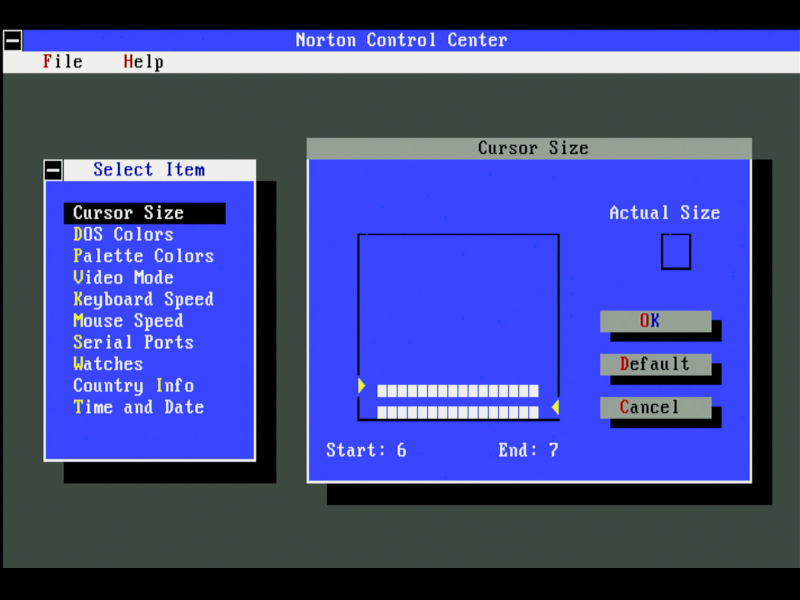Click the Cursor Size dialog title bar
800x600 pixels.
[x=529, y=148]
